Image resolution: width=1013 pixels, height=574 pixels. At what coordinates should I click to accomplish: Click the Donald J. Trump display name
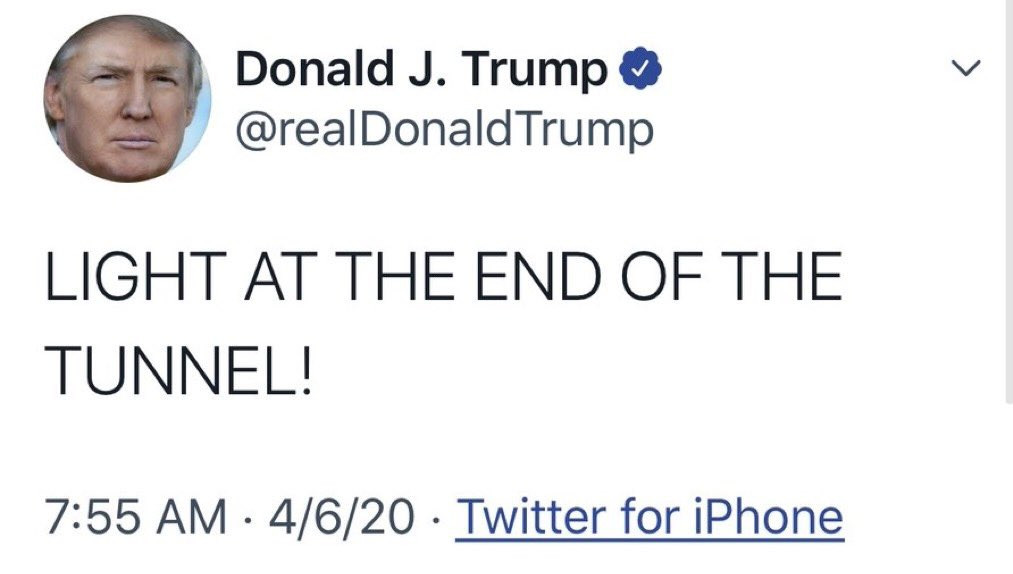coord(421,70)
